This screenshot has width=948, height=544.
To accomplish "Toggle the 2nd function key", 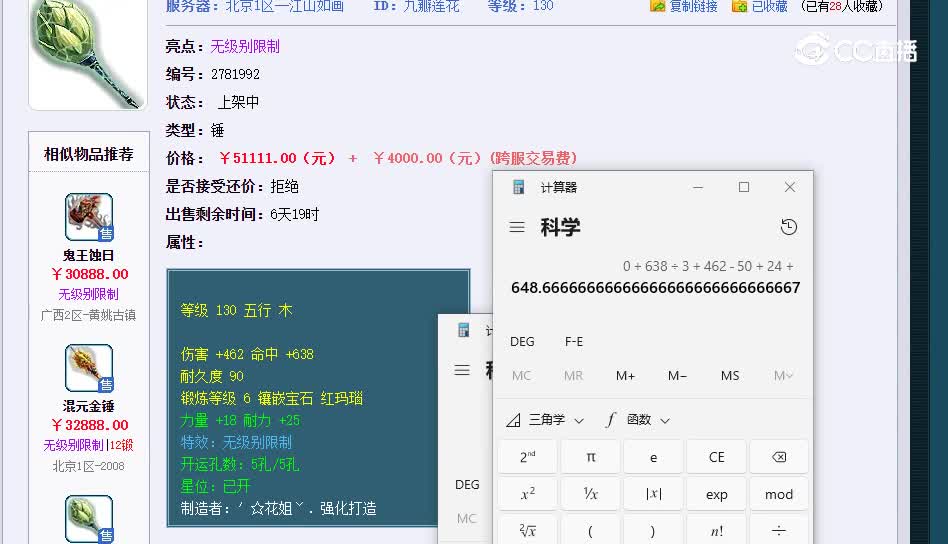I will 527,457.
